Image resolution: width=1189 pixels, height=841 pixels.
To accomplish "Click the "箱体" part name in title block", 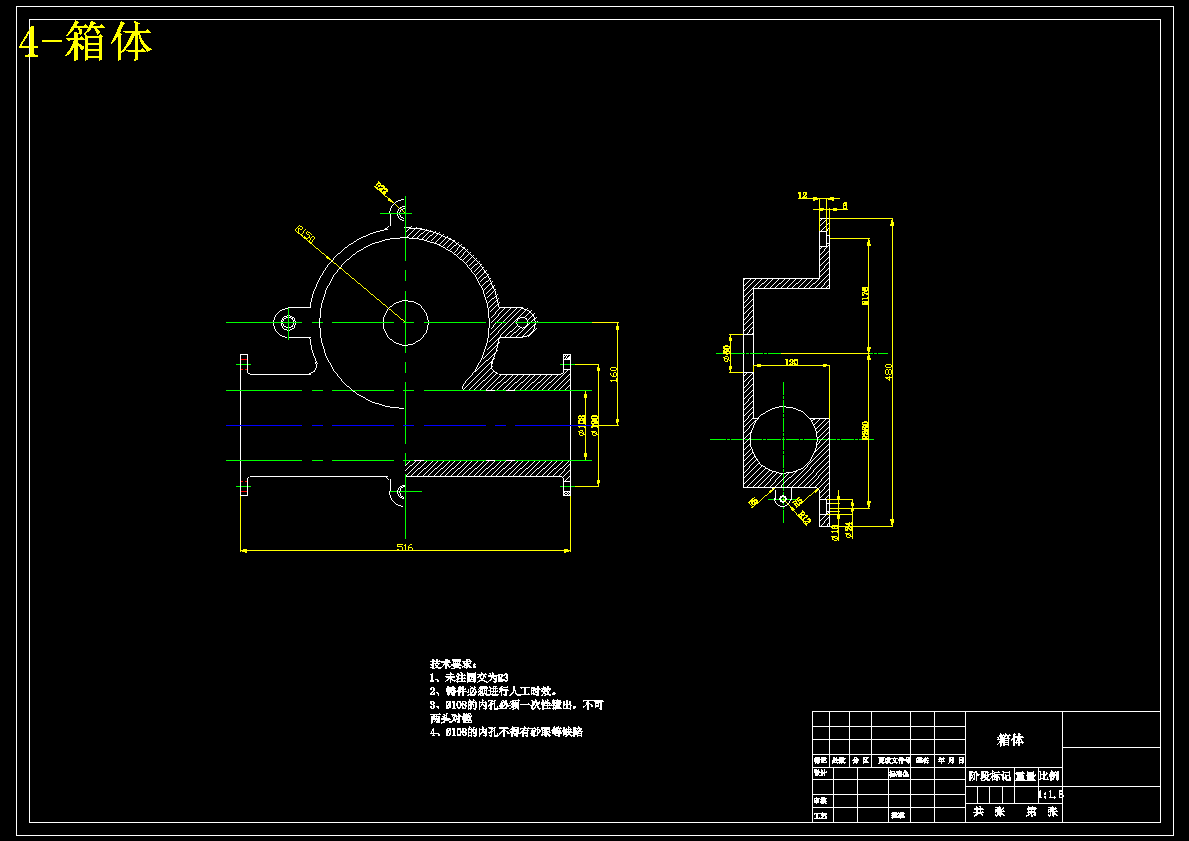I will [x=1010, y=739].
